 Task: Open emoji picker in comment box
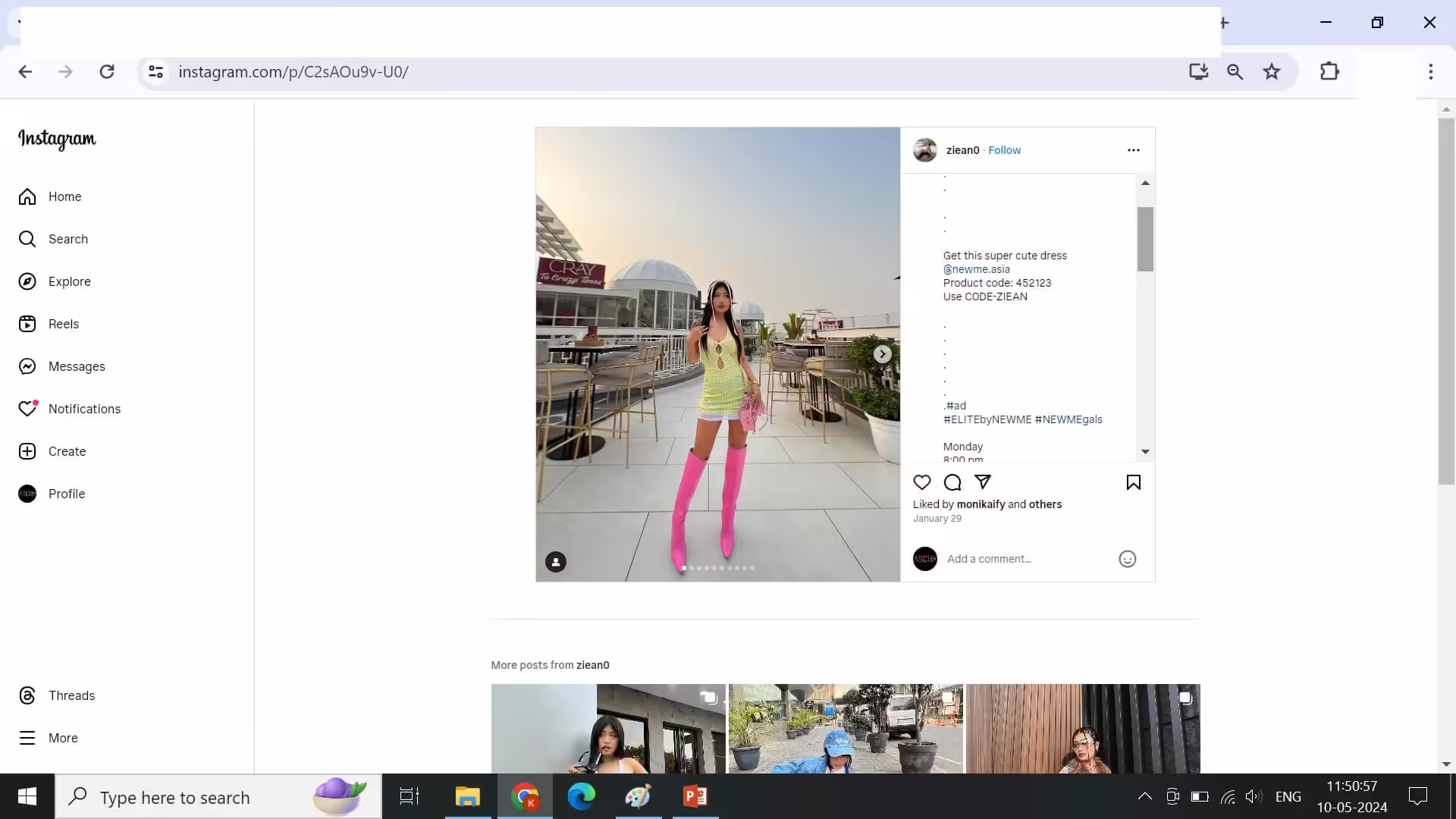click(x=1127, y=559)
